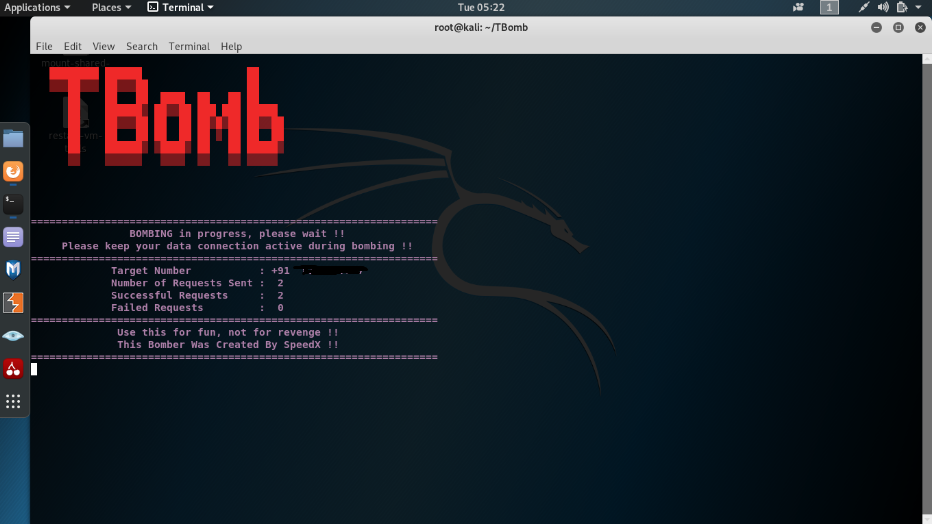This screenshot has width=933, height=526.
Task: Click the window title root@kali: ~/TBomb
Action: [x=481, y=27]
